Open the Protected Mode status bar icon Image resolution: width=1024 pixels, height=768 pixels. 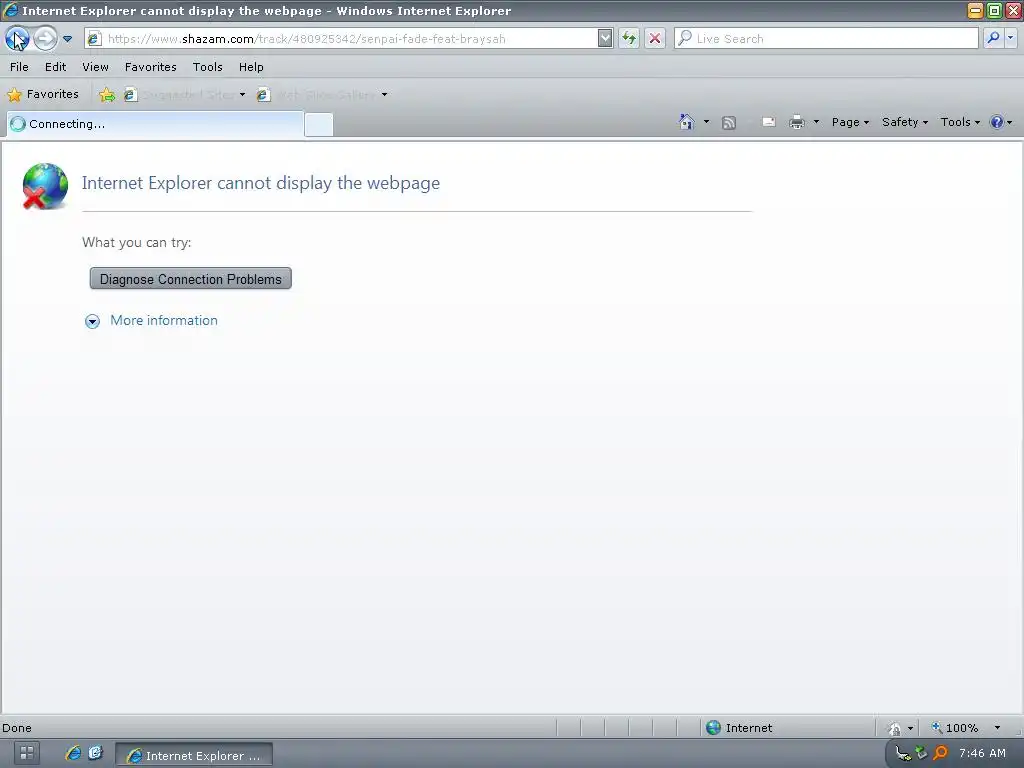pos(895,728)
